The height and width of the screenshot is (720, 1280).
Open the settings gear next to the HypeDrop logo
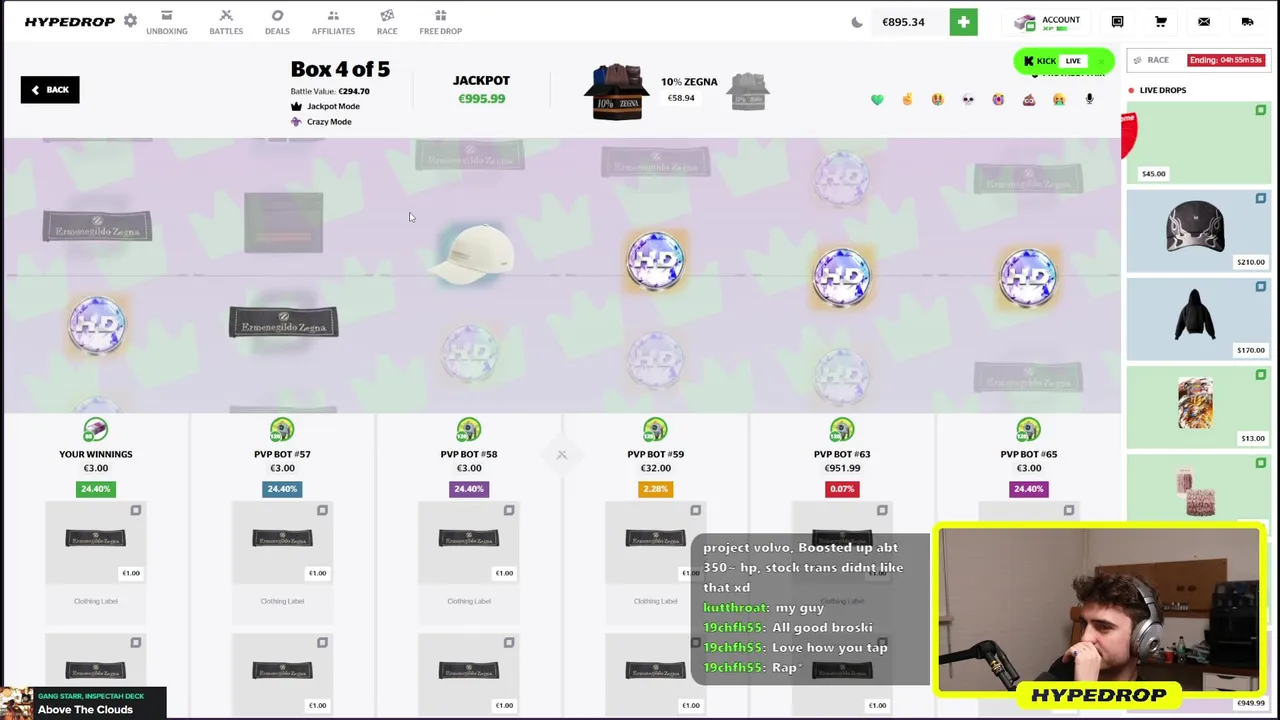click(x=130, y=21)
